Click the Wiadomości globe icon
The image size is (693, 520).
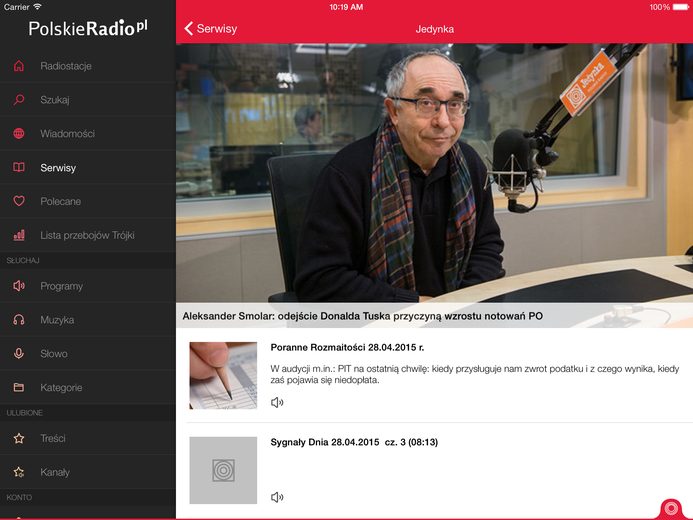pos(19,133)
